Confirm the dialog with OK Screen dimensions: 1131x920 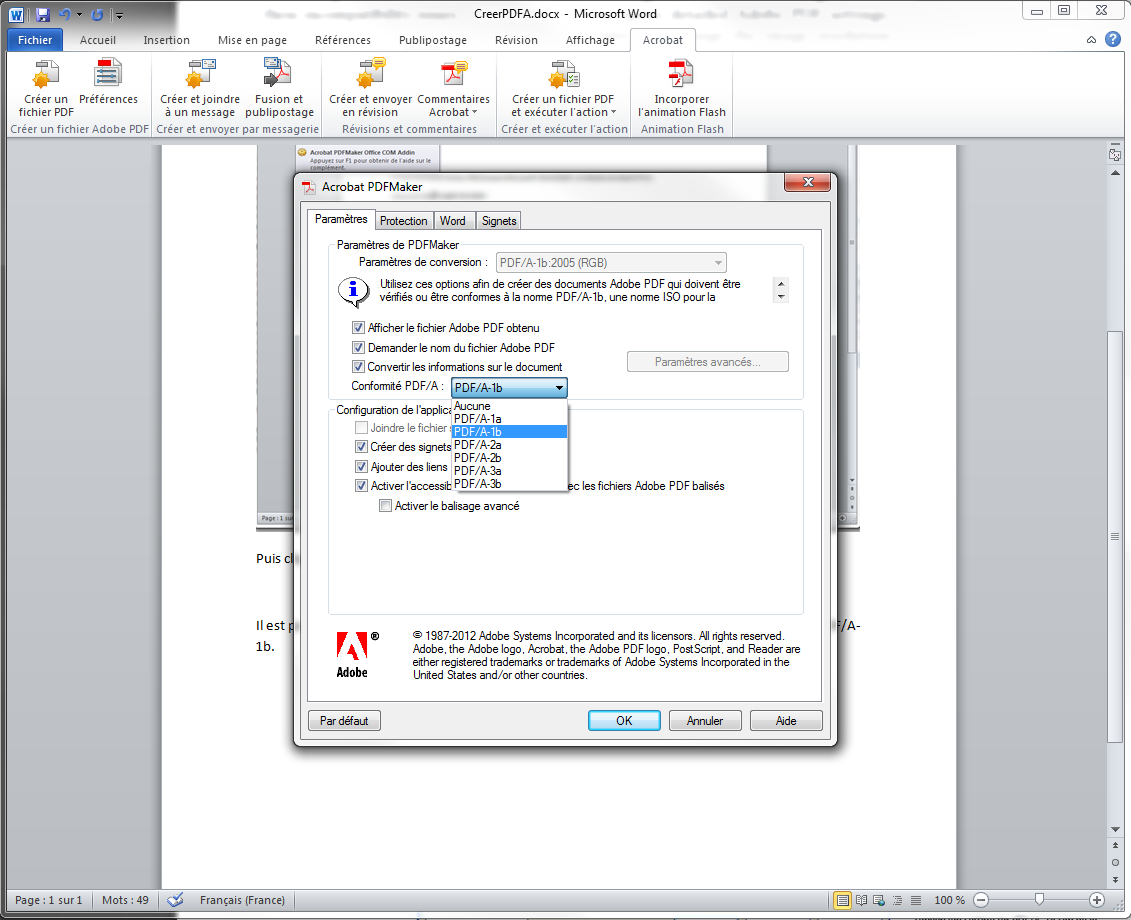point(624,720)
